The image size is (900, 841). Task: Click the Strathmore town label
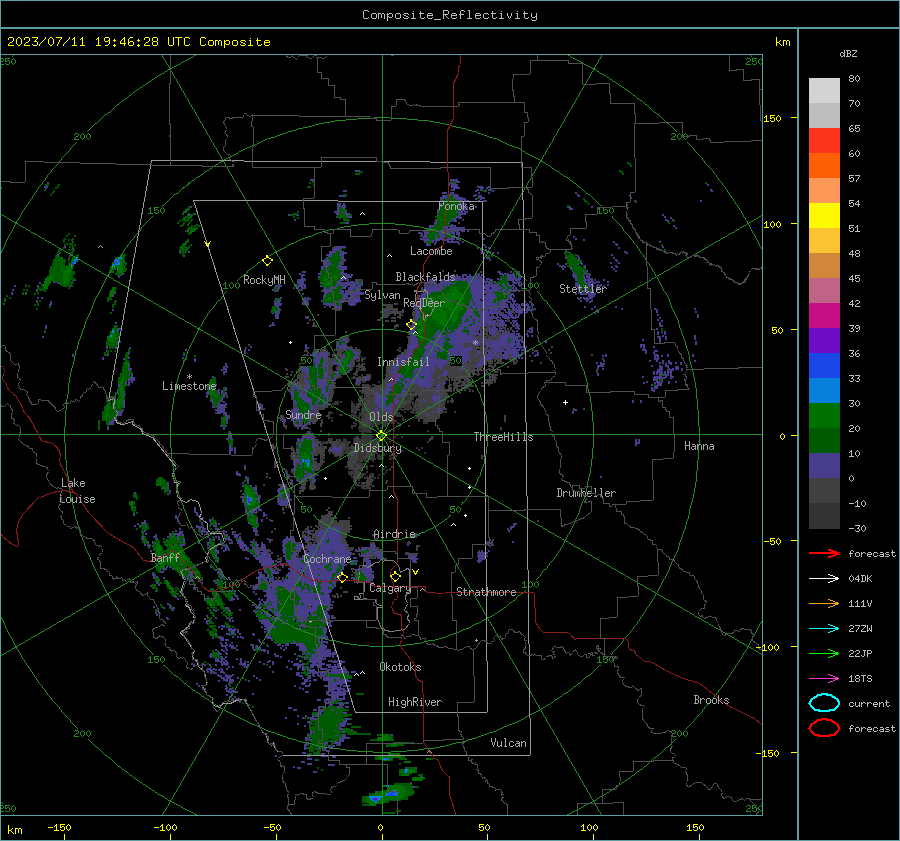(486, 592)
